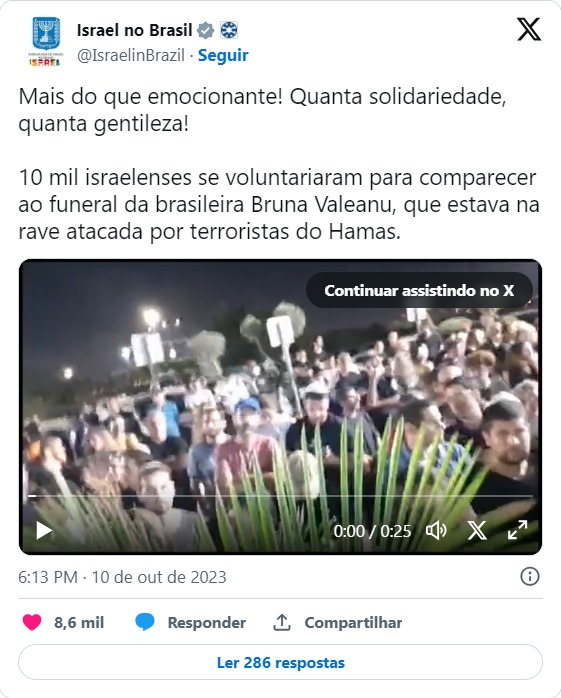
Task: Click the Israel no Brasil display name
Action: point(134,30)
